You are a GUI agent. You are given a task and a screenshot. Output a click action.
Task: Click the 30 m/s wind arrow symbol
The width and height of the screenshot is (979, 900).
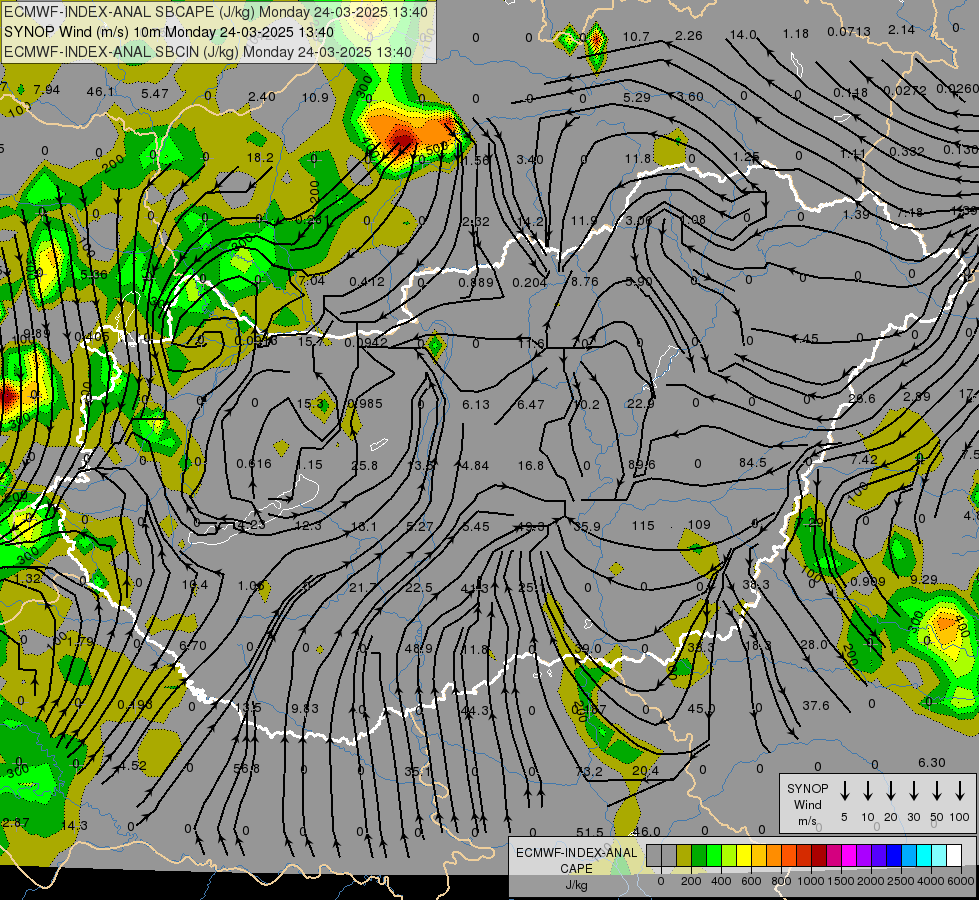(913, 791)
